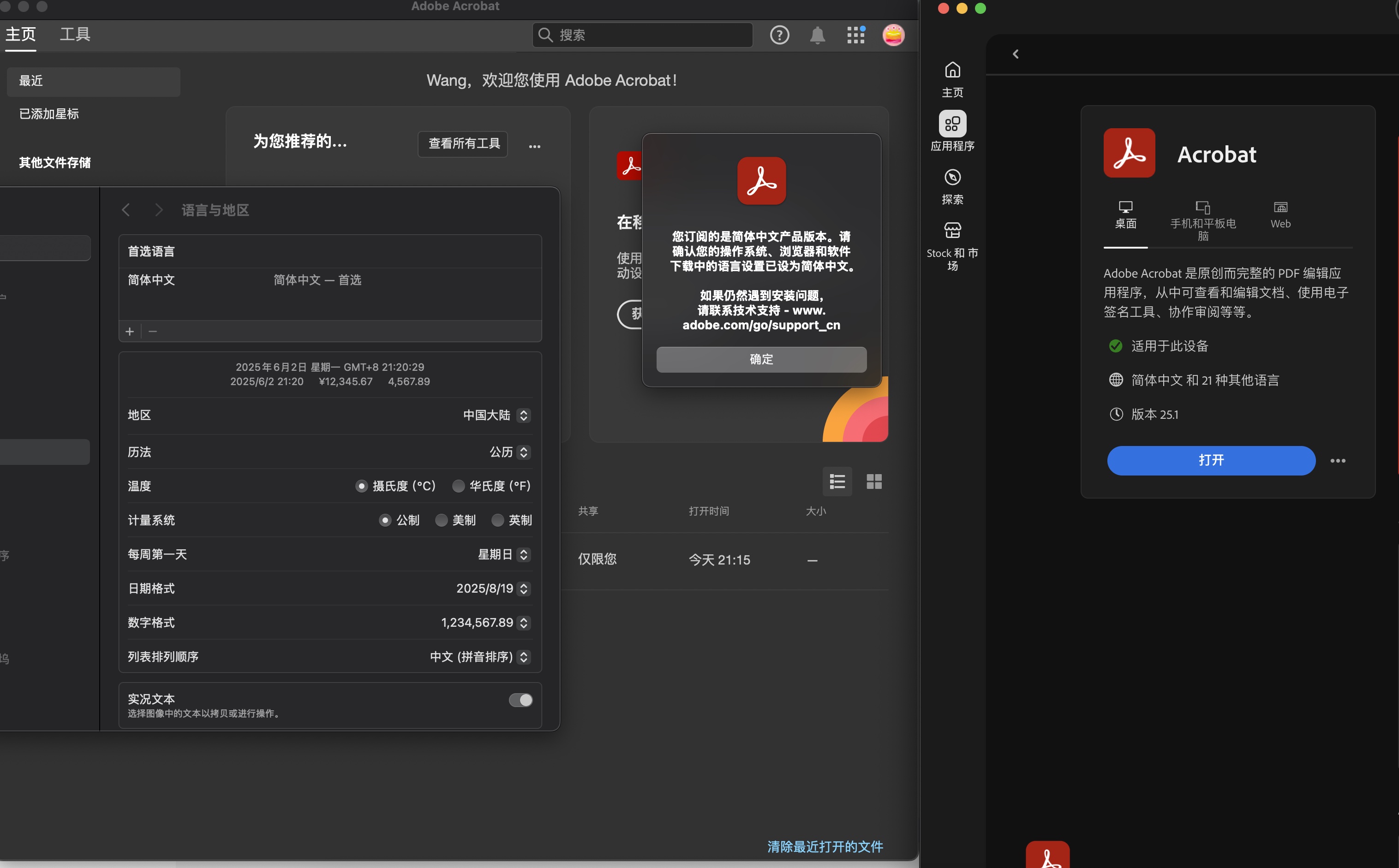This screenshot has width=1399, height=868.
Task: Switch recent files to grid view
Action: pyautogui.click(x=873, y=482)
